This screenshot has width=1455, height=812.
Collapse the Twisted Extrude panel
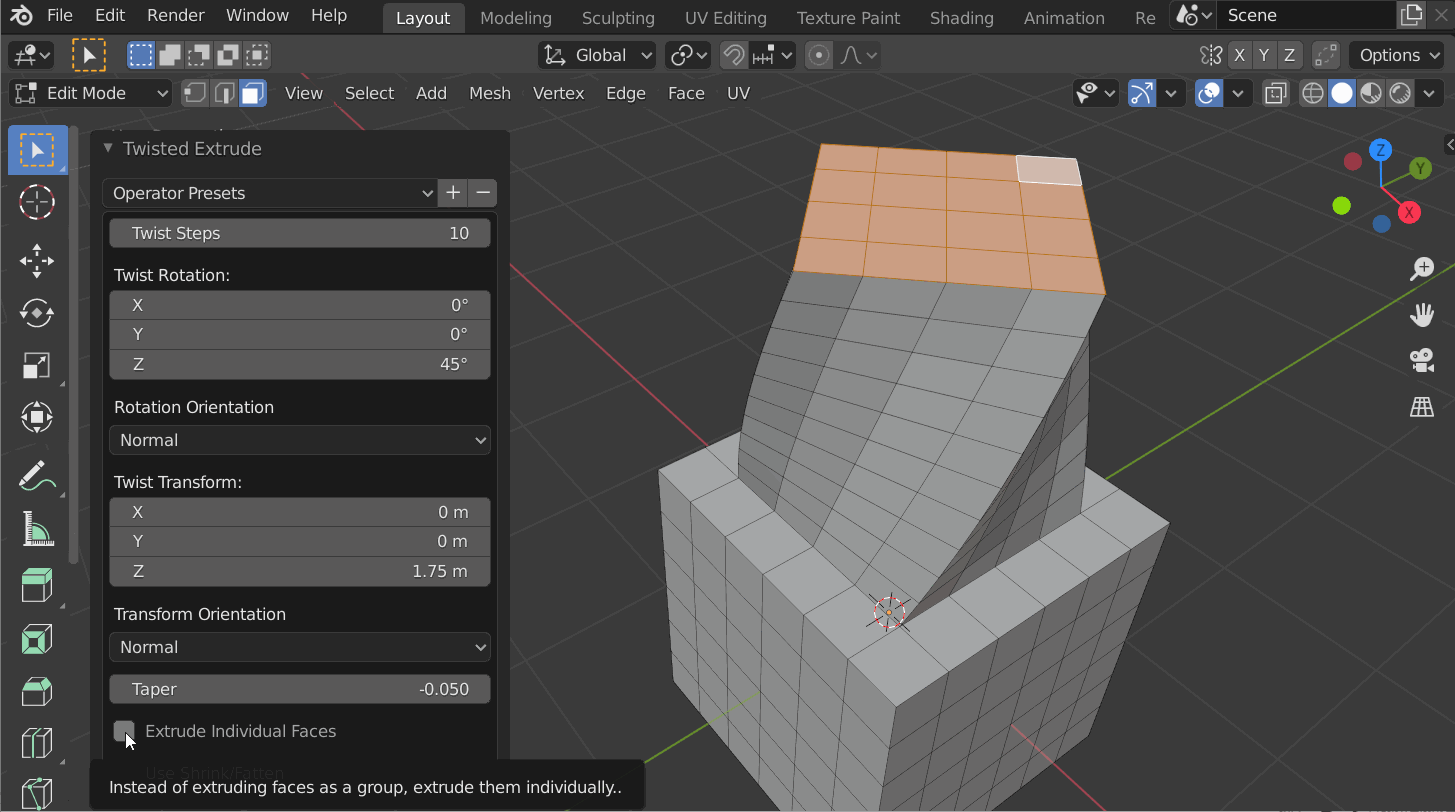click(x=108, y=148)
